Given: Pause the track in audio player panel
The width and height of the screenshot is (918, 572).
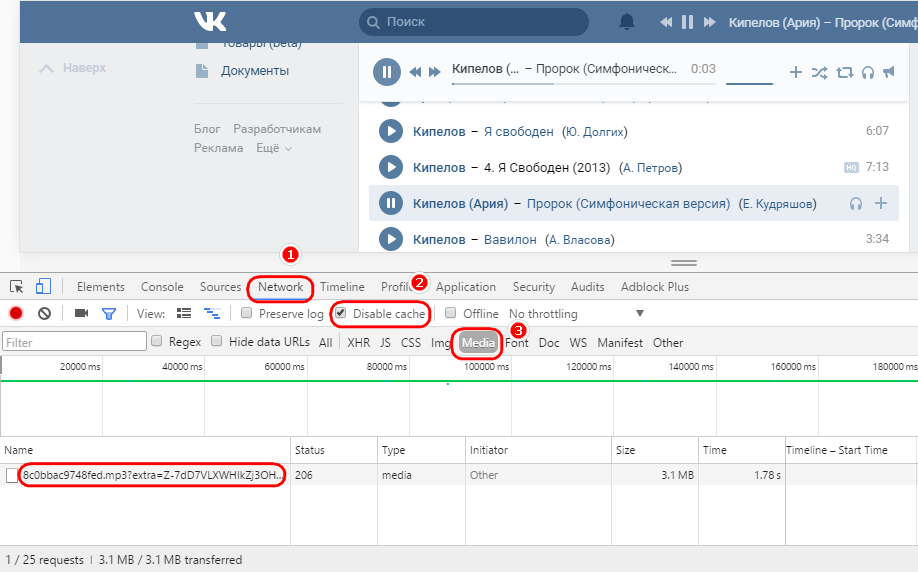Looking at the screenshot, I should click(x=386, y=72).
